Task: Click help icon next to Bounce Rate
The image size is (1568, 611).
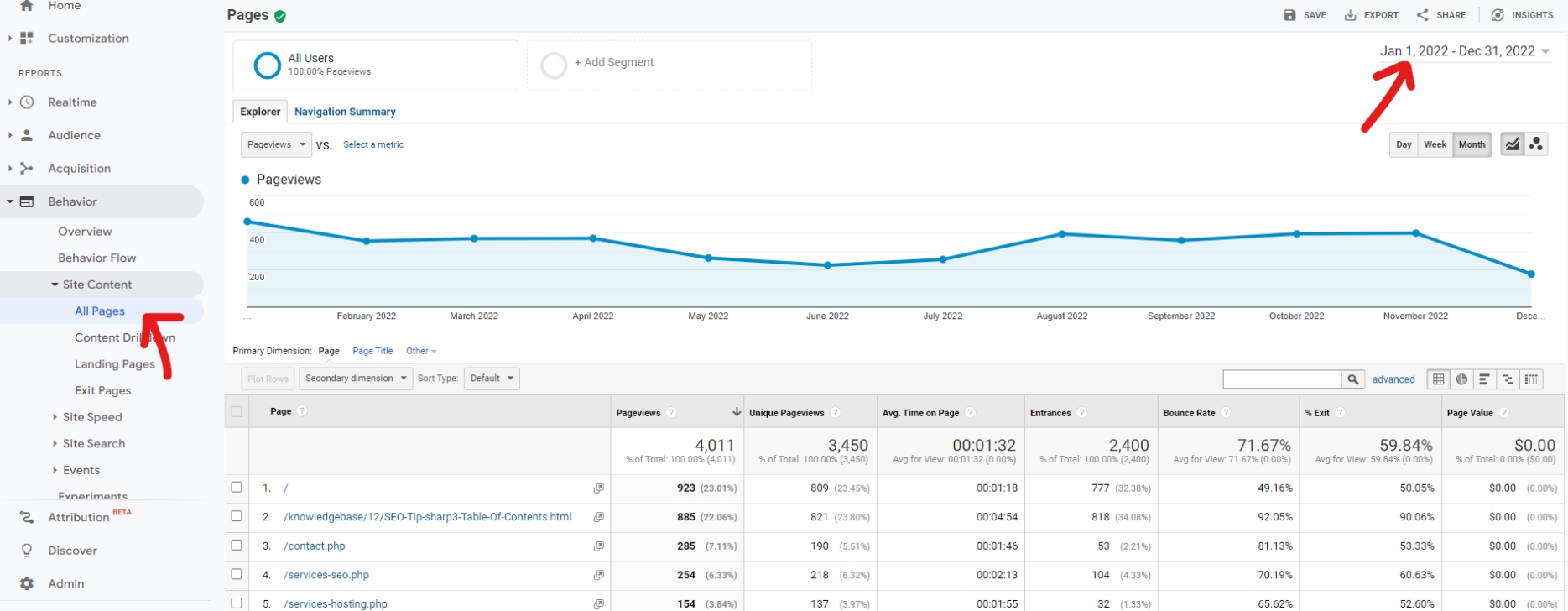Action: click(x=1226, y=412)
